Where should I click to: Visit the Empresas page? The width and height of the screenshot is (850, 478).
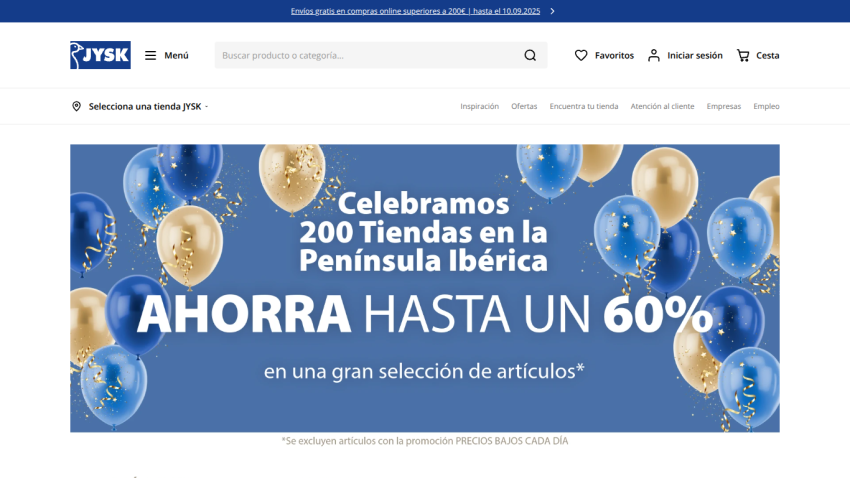(723, 106)
